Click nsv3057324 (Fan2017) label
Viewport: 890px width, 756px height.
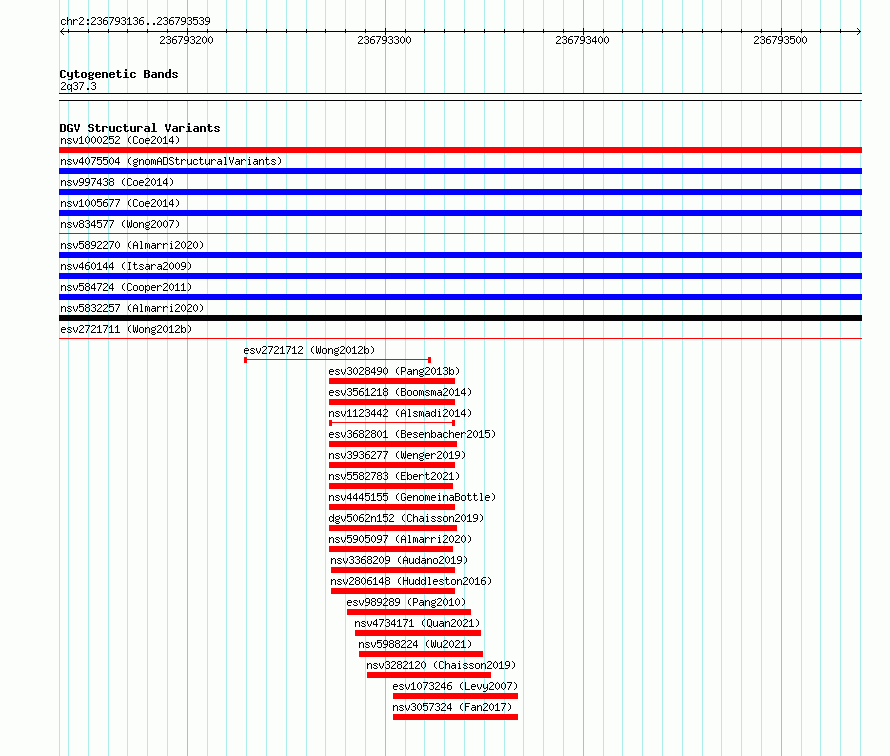click(x=452, y=707)
